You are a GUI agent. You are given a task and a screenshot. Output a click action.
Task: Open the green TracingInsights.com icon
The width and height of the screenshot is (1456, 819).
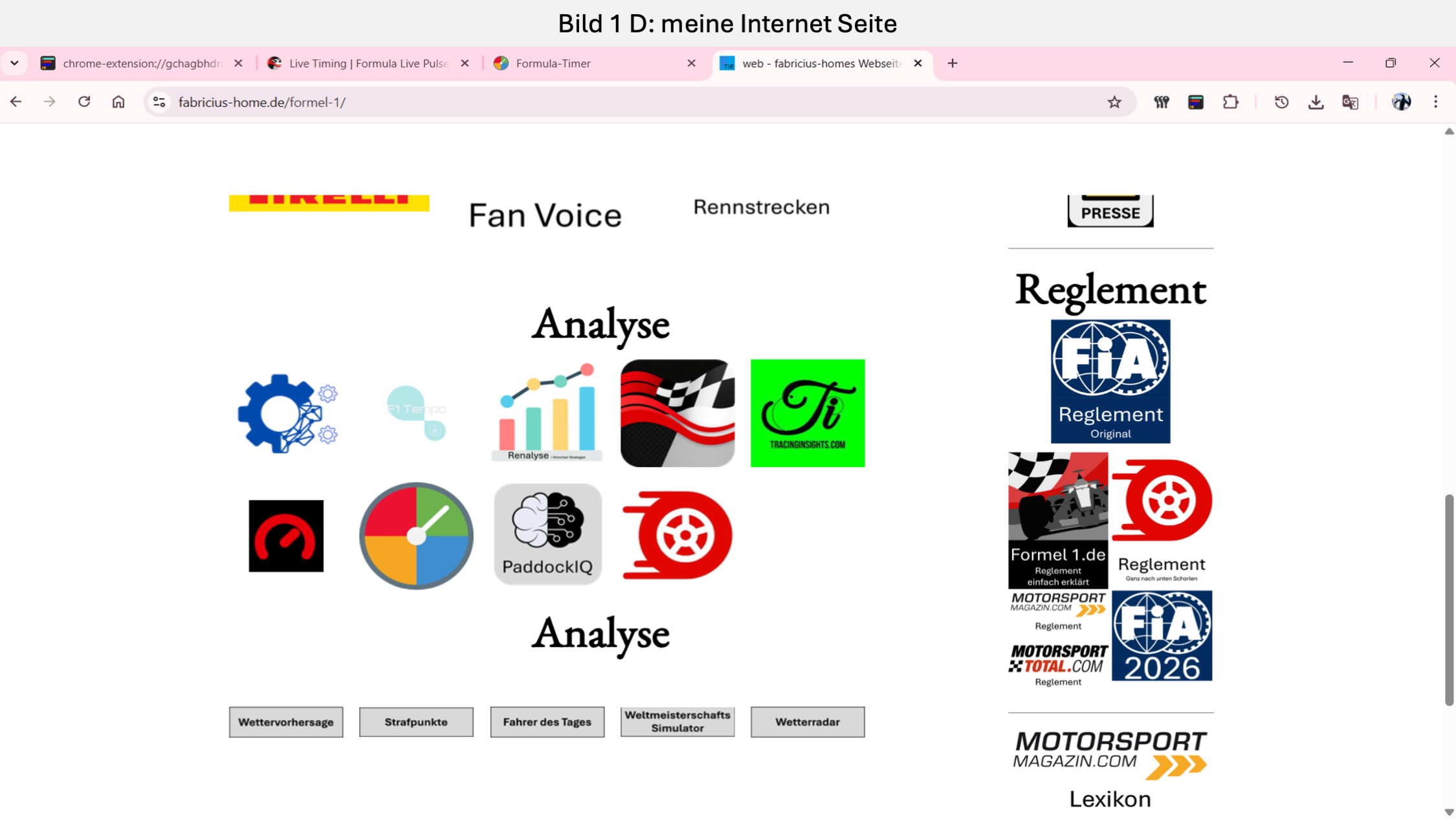click(x=807, y=413)
